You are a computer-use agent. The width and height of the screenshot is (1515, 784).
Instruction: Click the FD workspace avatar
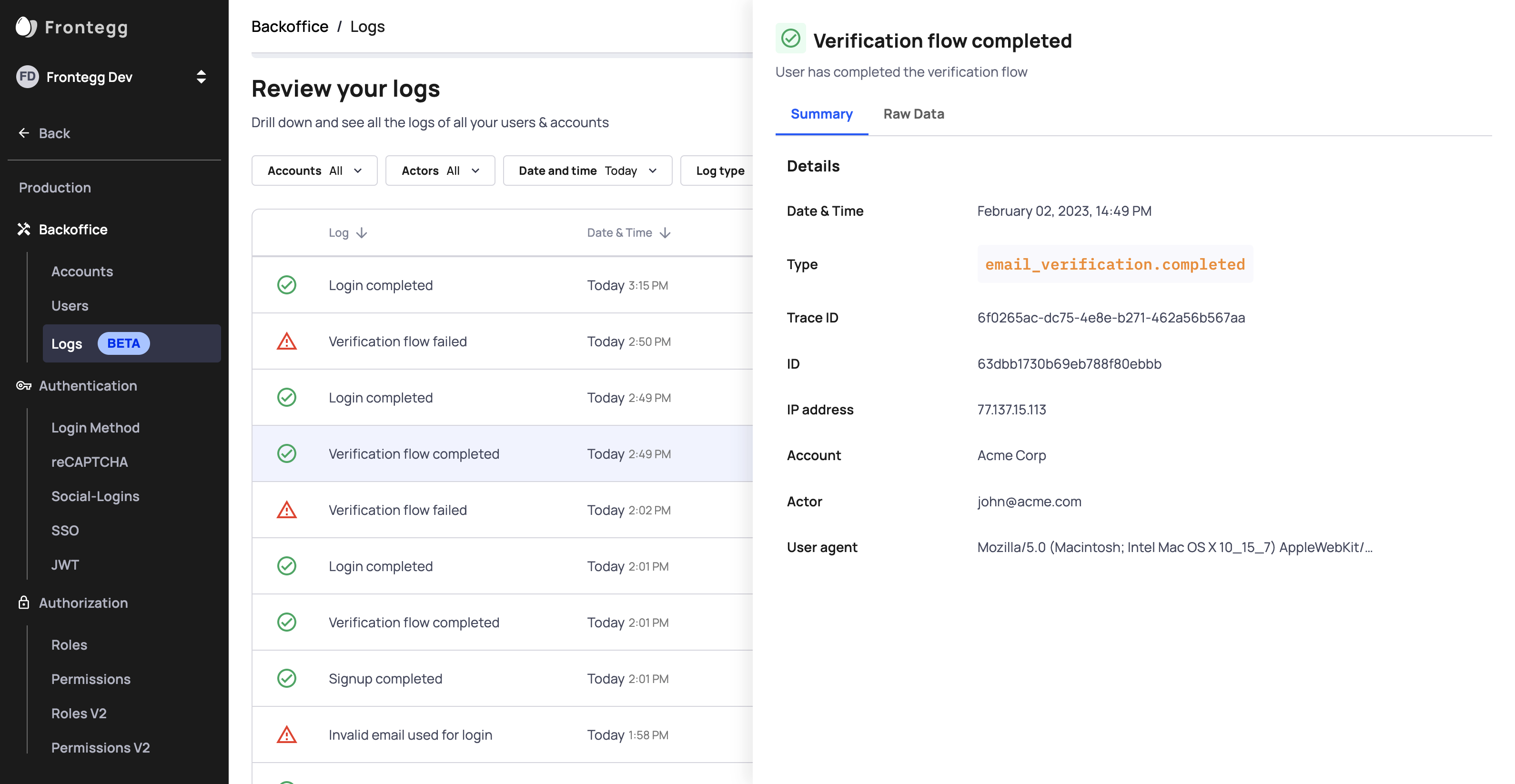(x=27, y=77)
